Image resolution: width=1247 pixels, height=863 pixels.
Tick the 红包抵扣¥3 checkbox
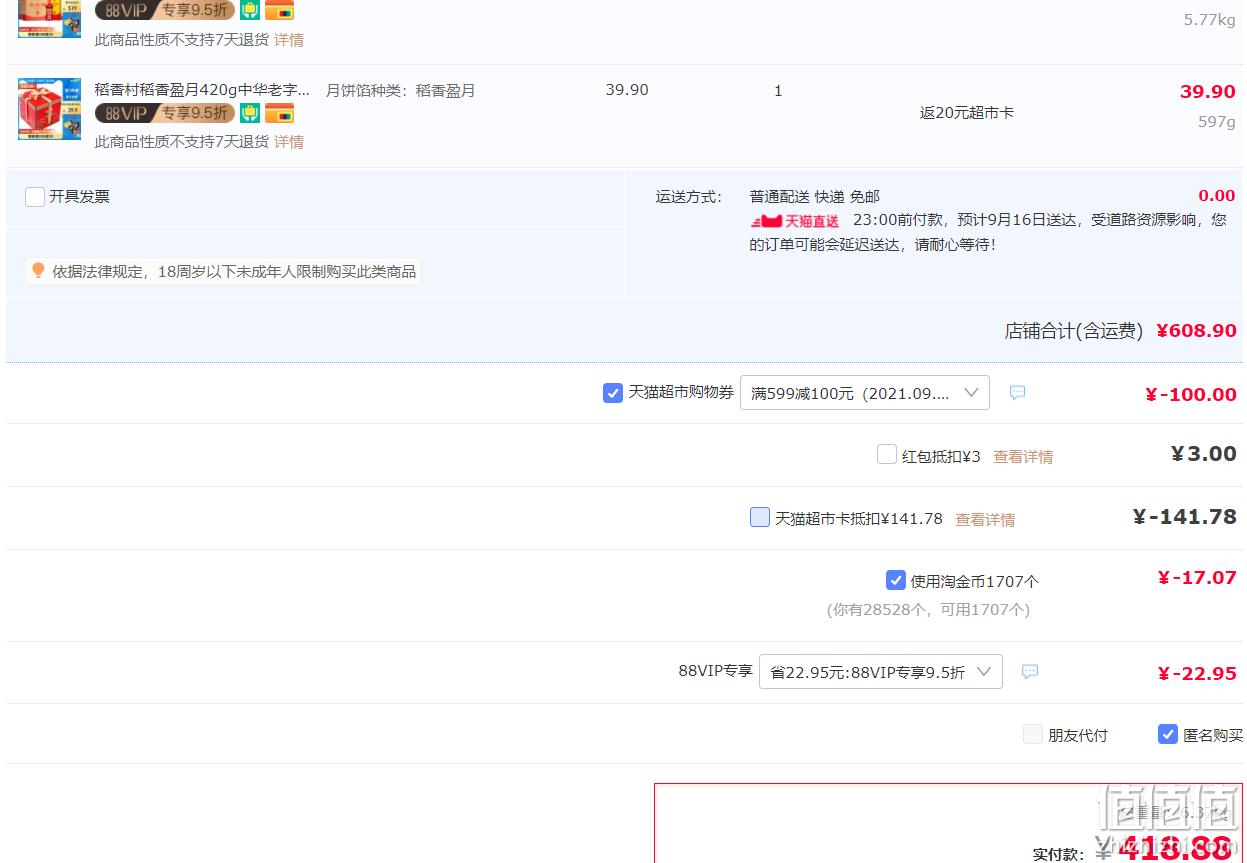887,455
